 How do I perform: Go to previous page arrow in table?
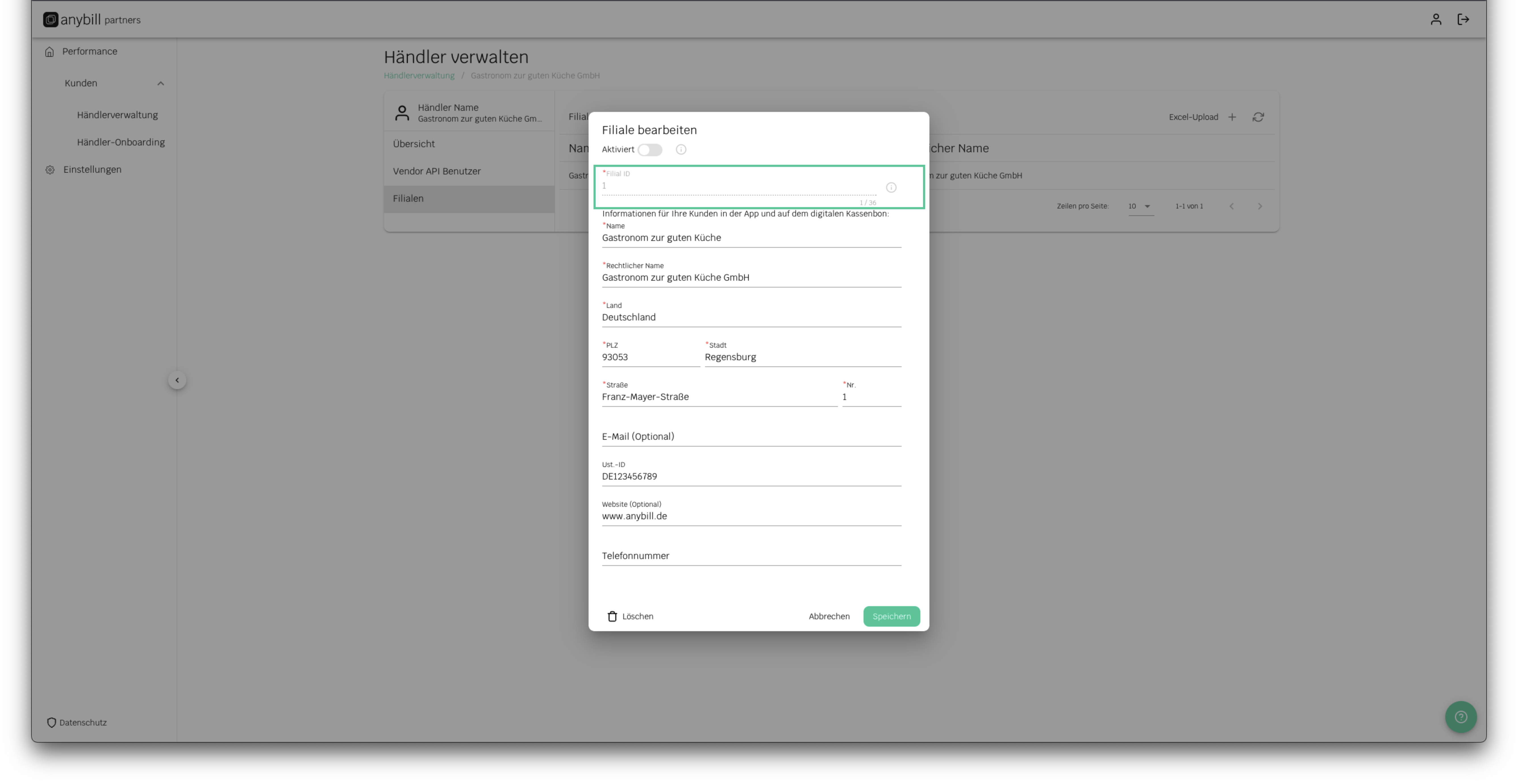click(1232, 206)
